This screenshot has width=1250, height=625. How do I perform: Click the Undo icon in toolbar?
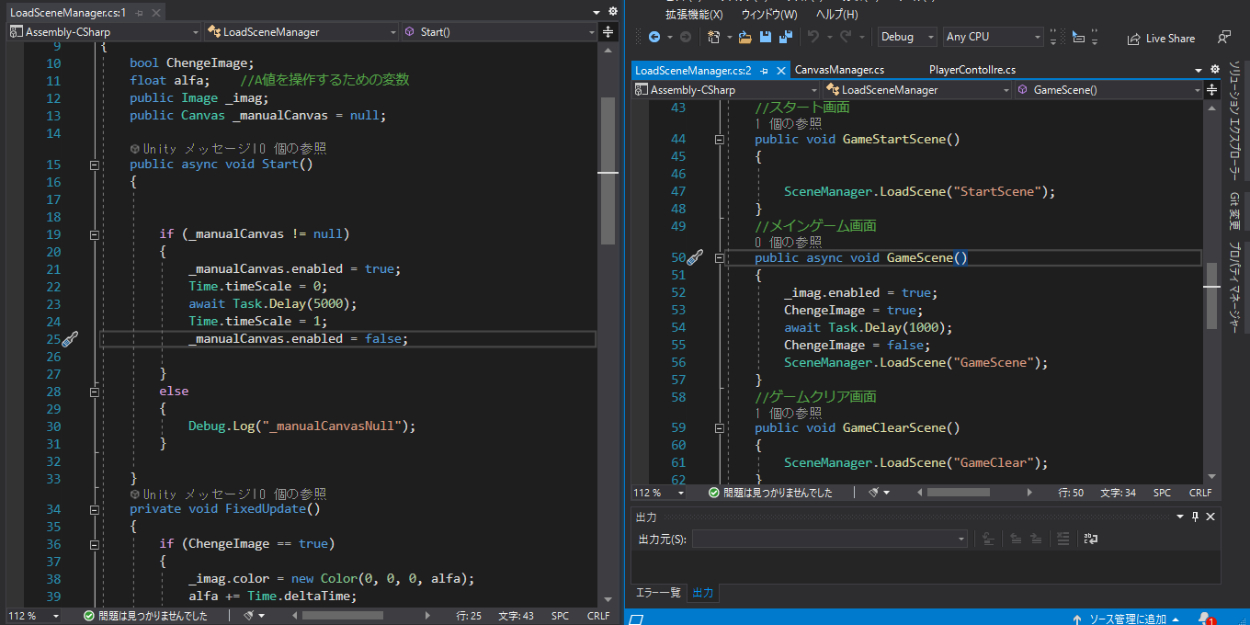pos(813,37)
